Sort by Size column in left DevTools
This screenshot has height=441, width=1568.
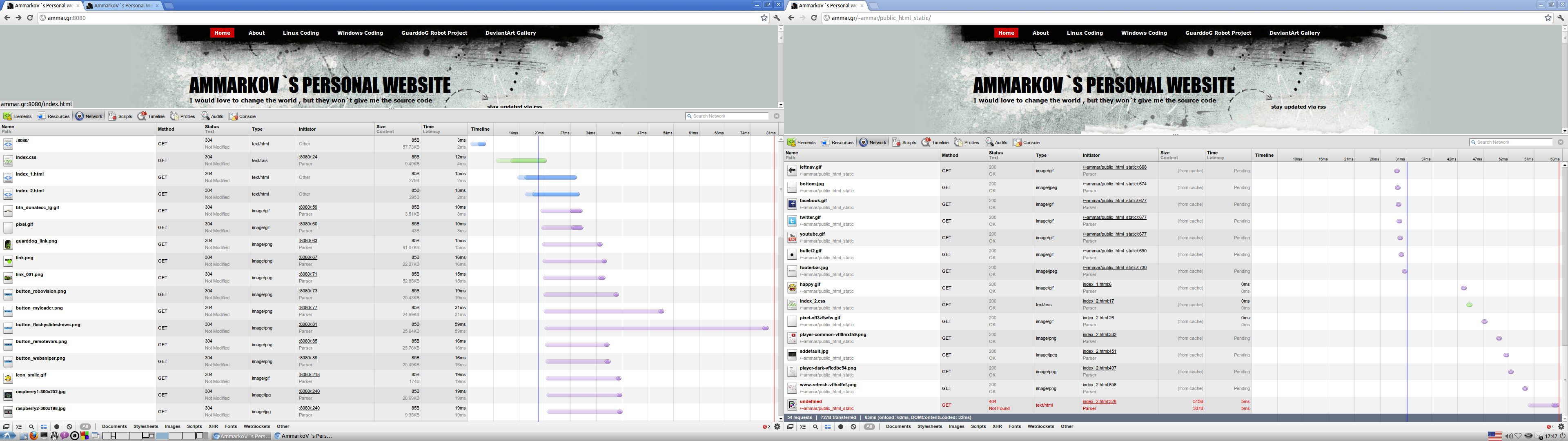[x=397, y=129]
